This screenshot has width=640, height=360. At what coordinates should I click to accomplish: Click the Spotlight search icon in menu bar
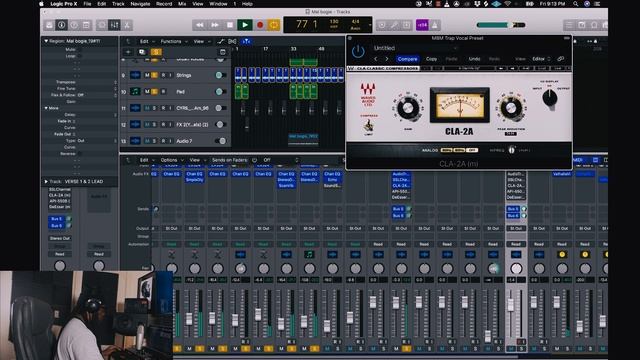576,4
